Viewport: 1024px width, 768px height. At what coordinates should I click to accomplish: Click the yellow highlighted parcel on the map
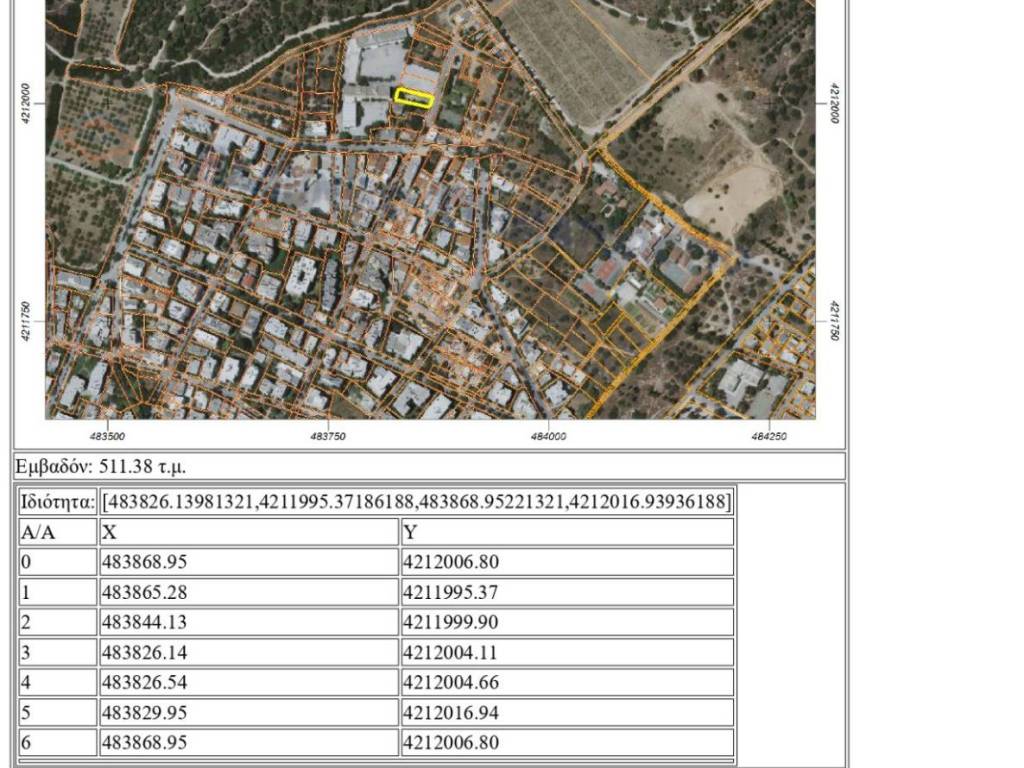pos(413,98)
